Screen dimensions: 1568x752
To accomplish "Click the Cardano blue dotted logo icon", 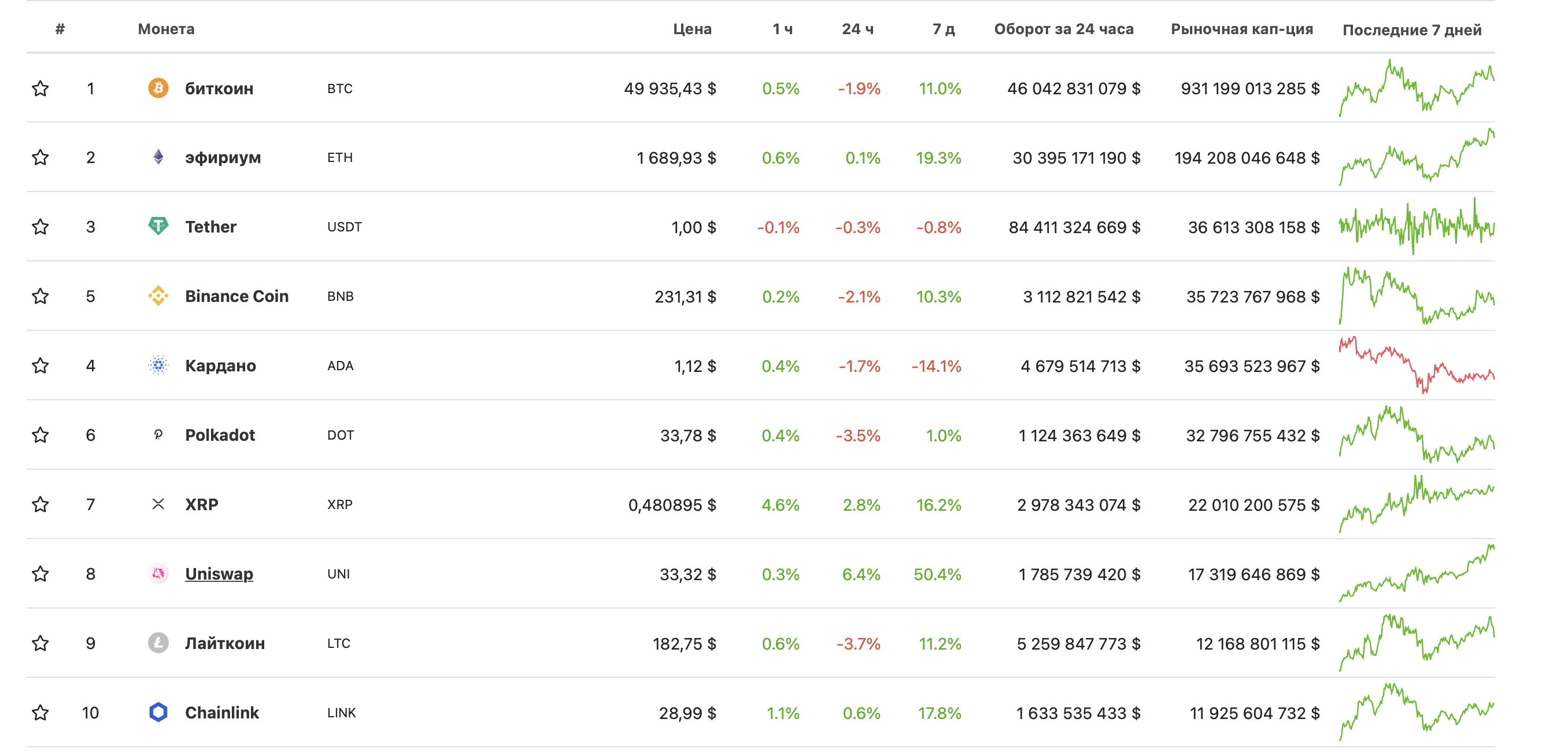I will (158, 366).
